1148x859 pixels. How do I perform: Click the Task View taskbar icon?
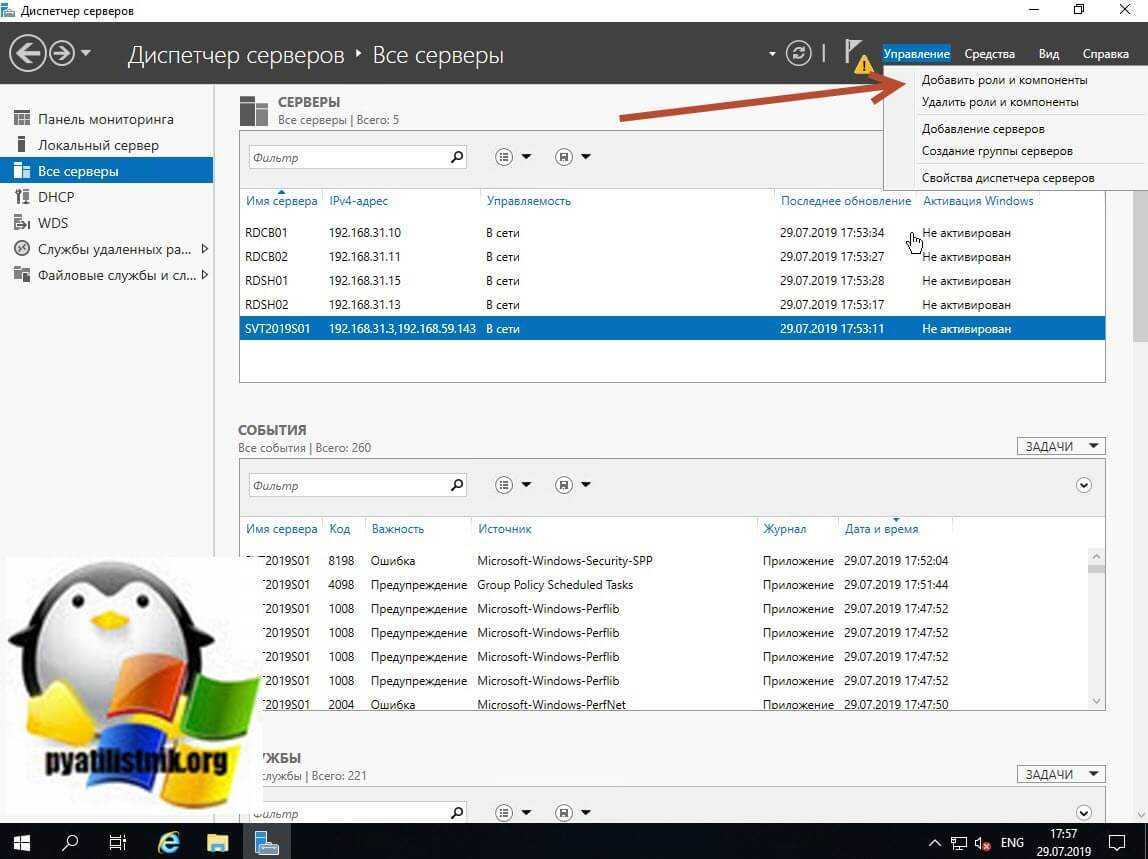(x=118, y=841)
